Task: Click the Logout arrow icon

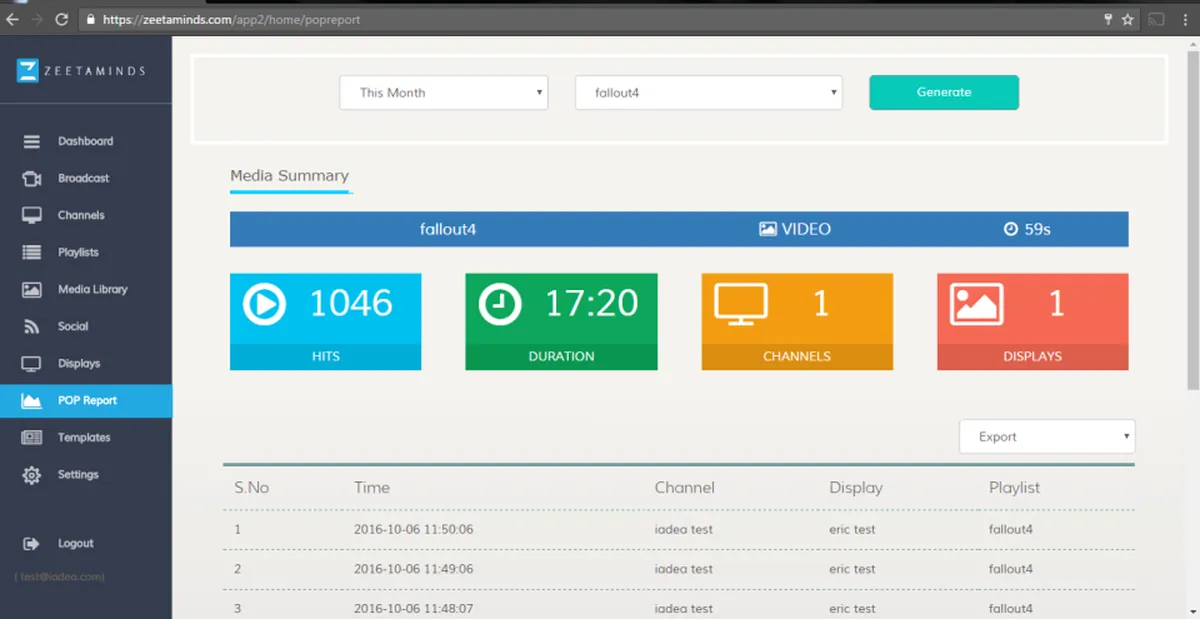Action: pyautogui.click(x=32, y=544)
